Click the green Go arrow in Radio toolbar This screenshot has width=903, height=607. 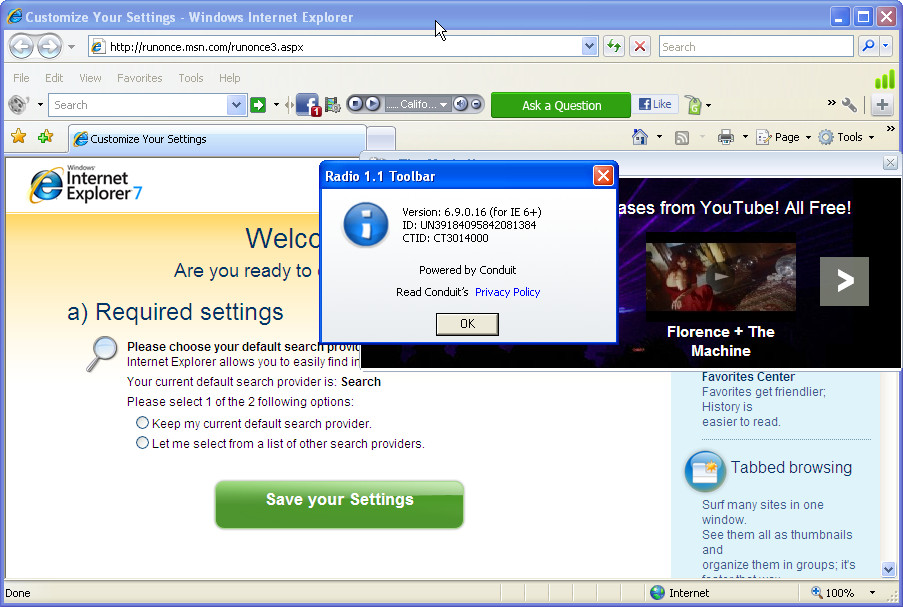258,105
